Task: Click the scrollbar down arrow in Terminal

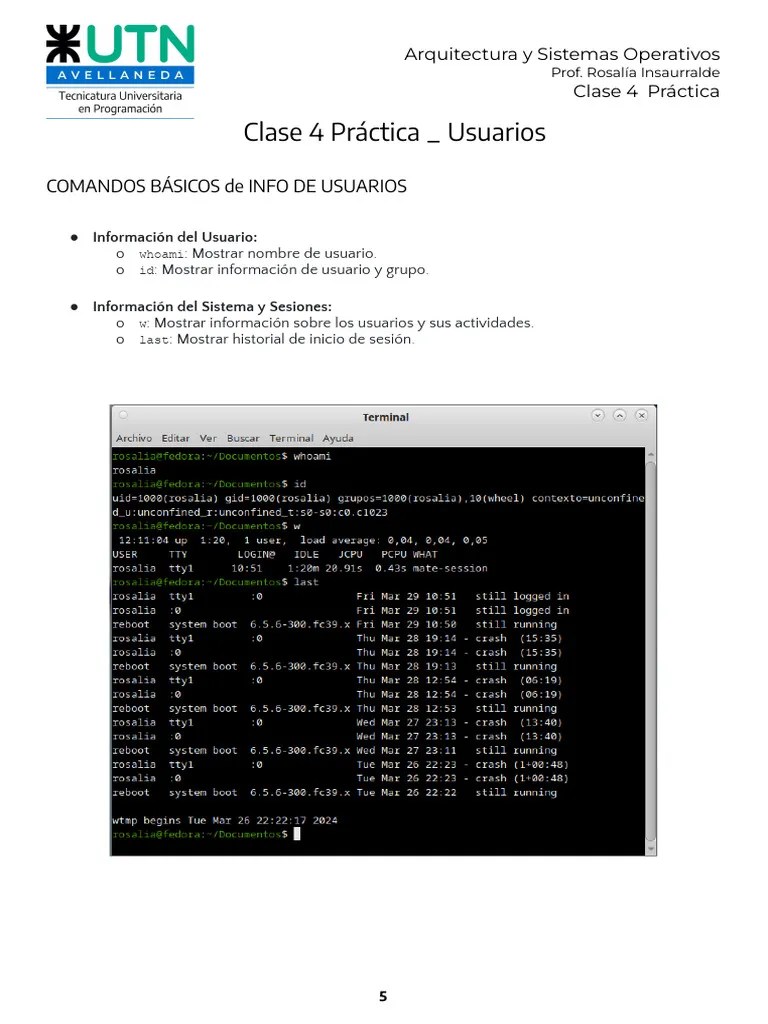Action: coord(650,849)
